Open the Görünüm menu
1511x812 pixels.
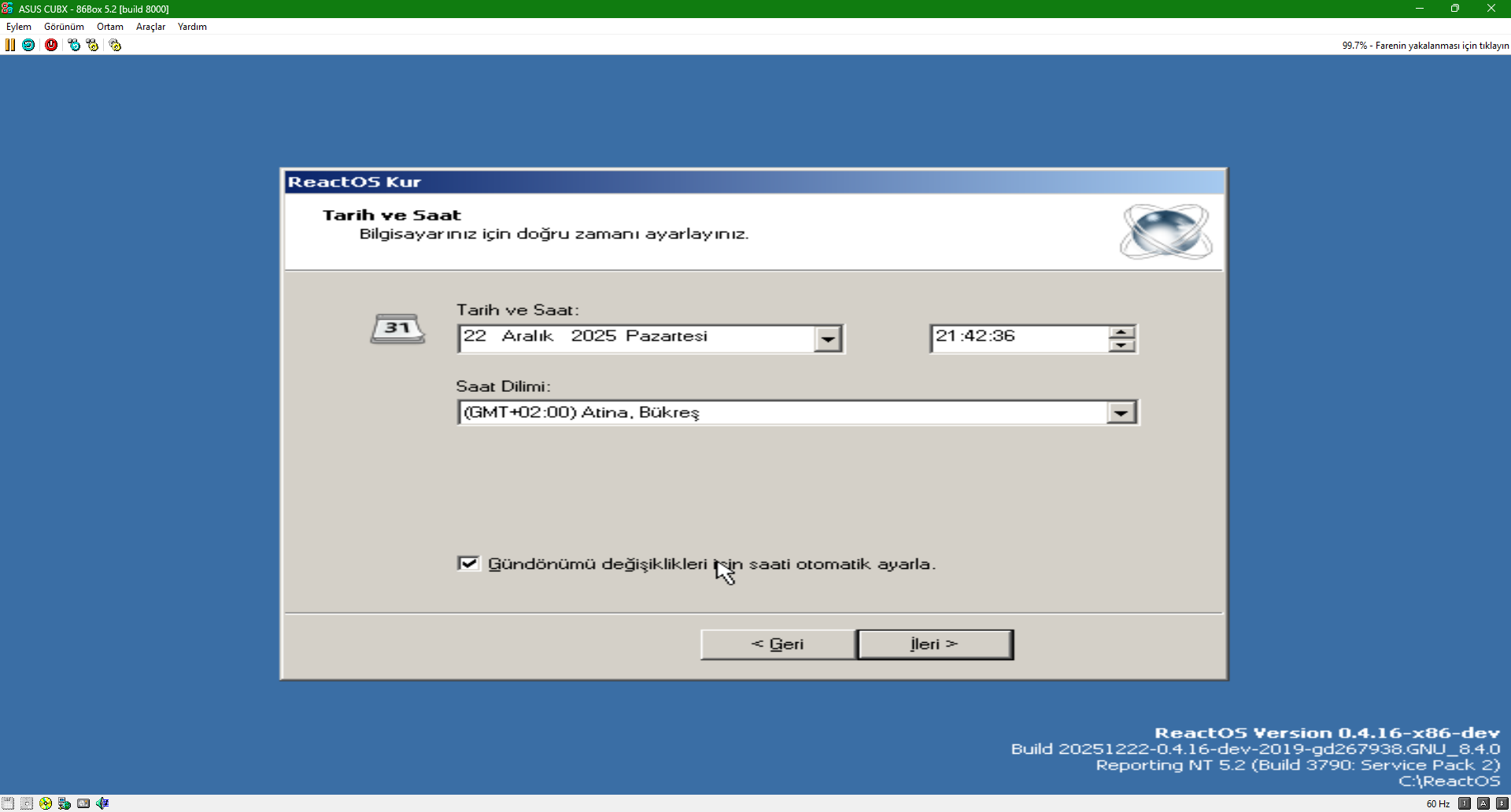[64, 27]
